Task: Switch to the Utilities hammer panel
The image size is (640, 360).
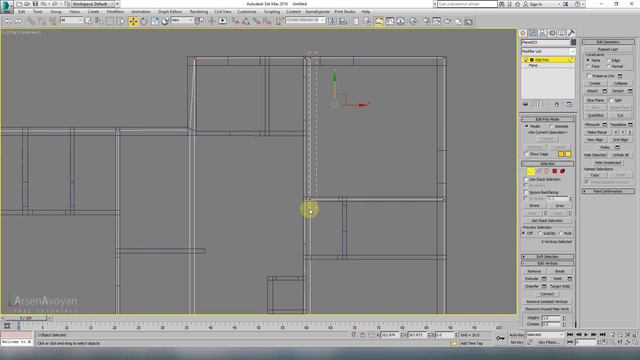Action: pyautogui.click(x=571, y=33)
